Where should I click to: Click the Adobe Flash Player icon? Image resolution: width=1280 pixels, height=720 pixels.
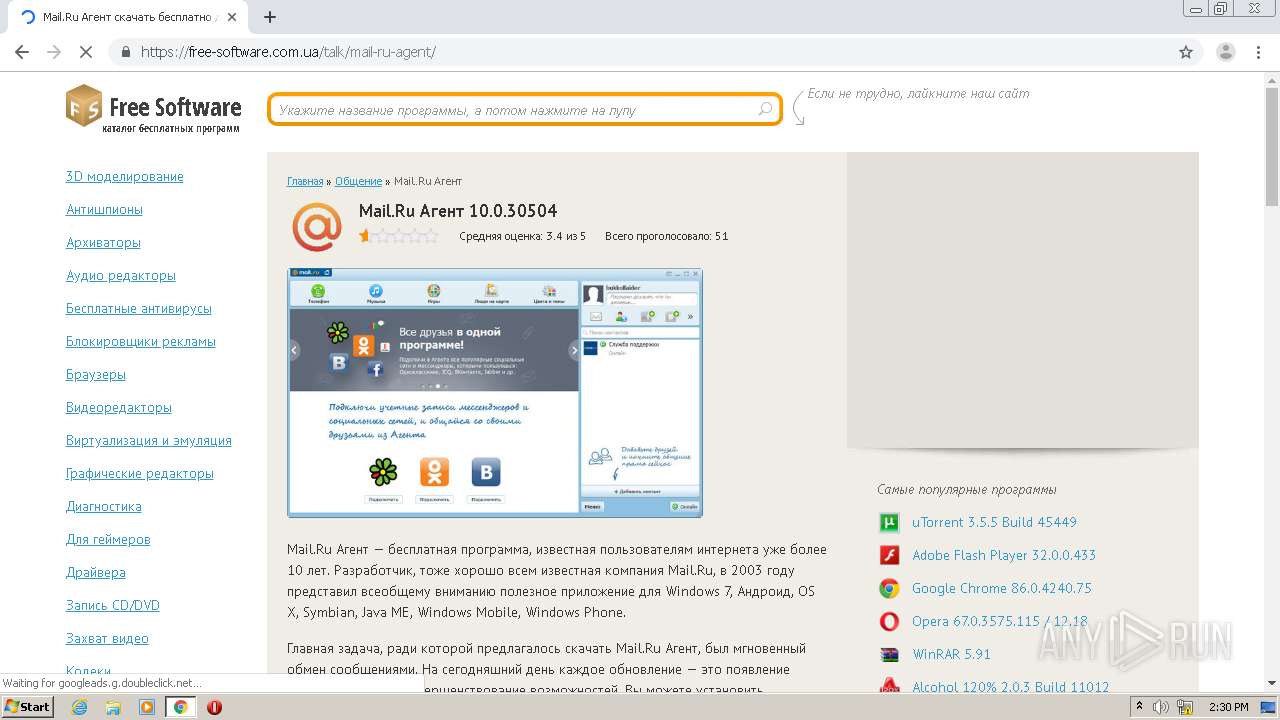889,555
